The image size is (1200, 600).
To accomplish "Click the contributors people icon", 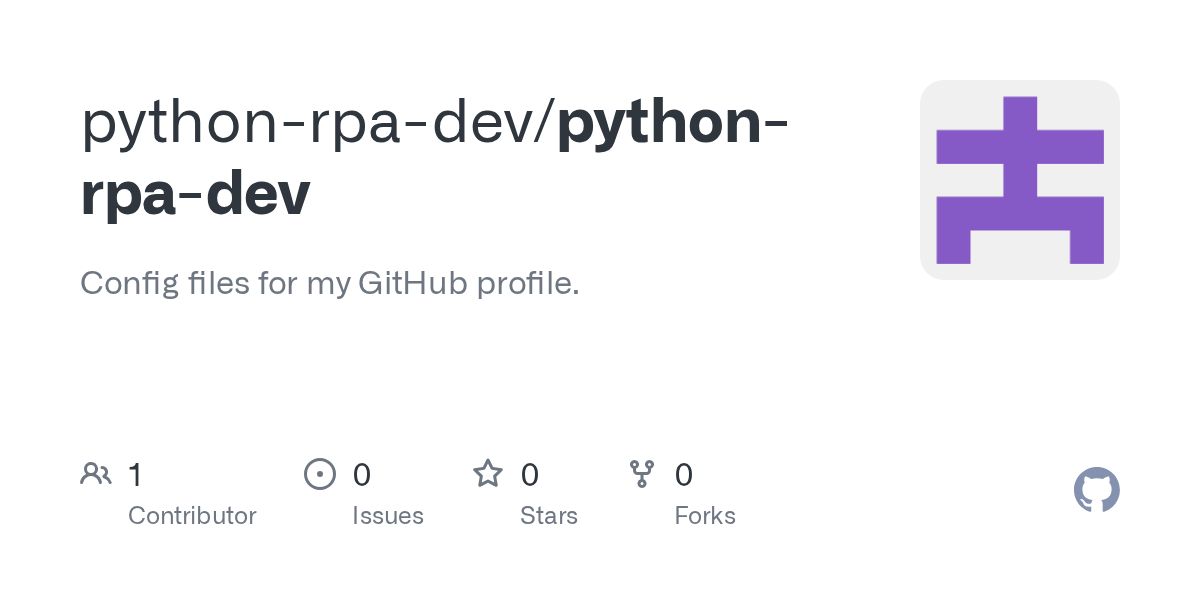I will tap(96, 473).
